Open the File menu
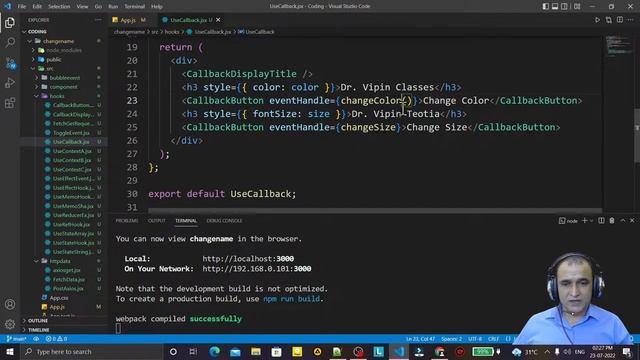Screen dimensions: 640x360 pos(22,6)
